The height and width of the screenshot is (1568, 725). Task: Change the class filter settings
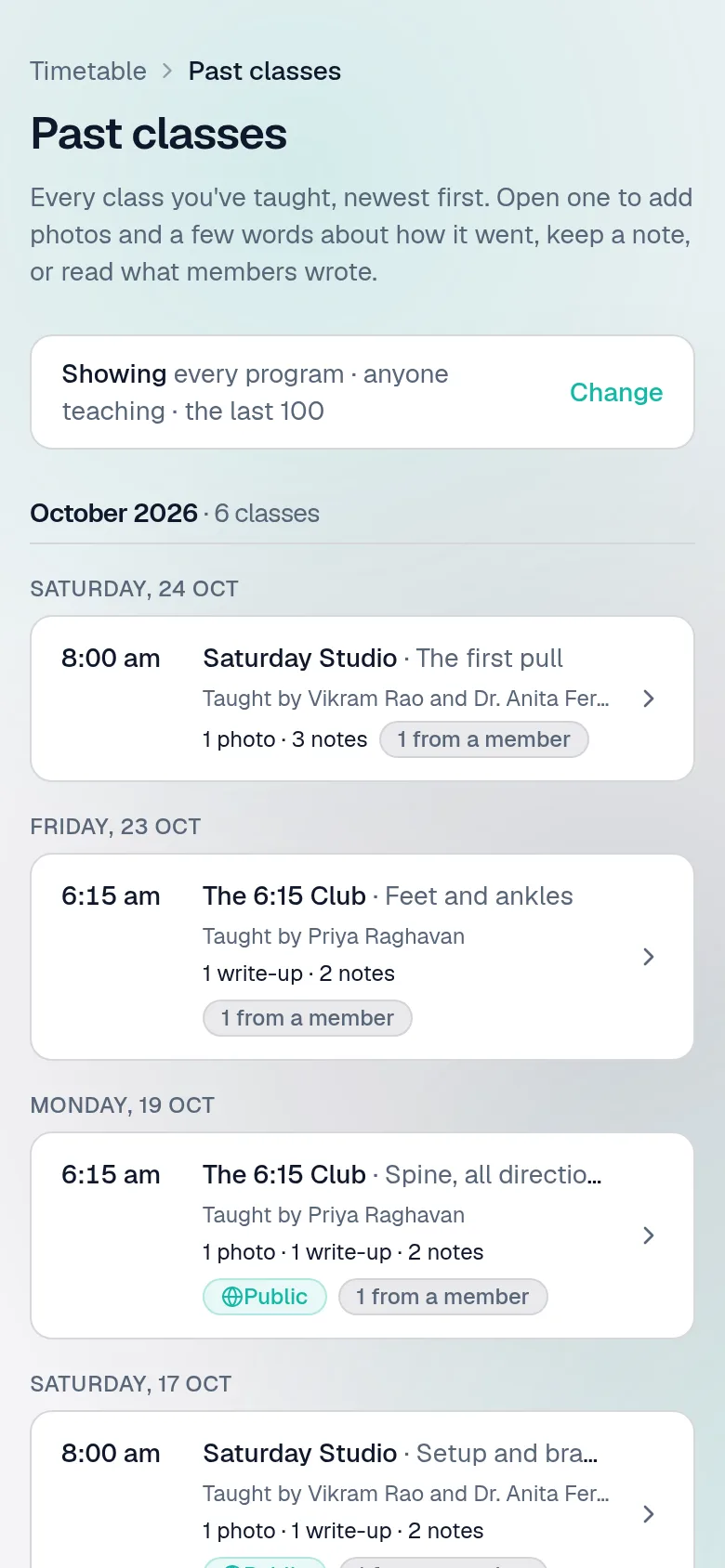(616, 392)
